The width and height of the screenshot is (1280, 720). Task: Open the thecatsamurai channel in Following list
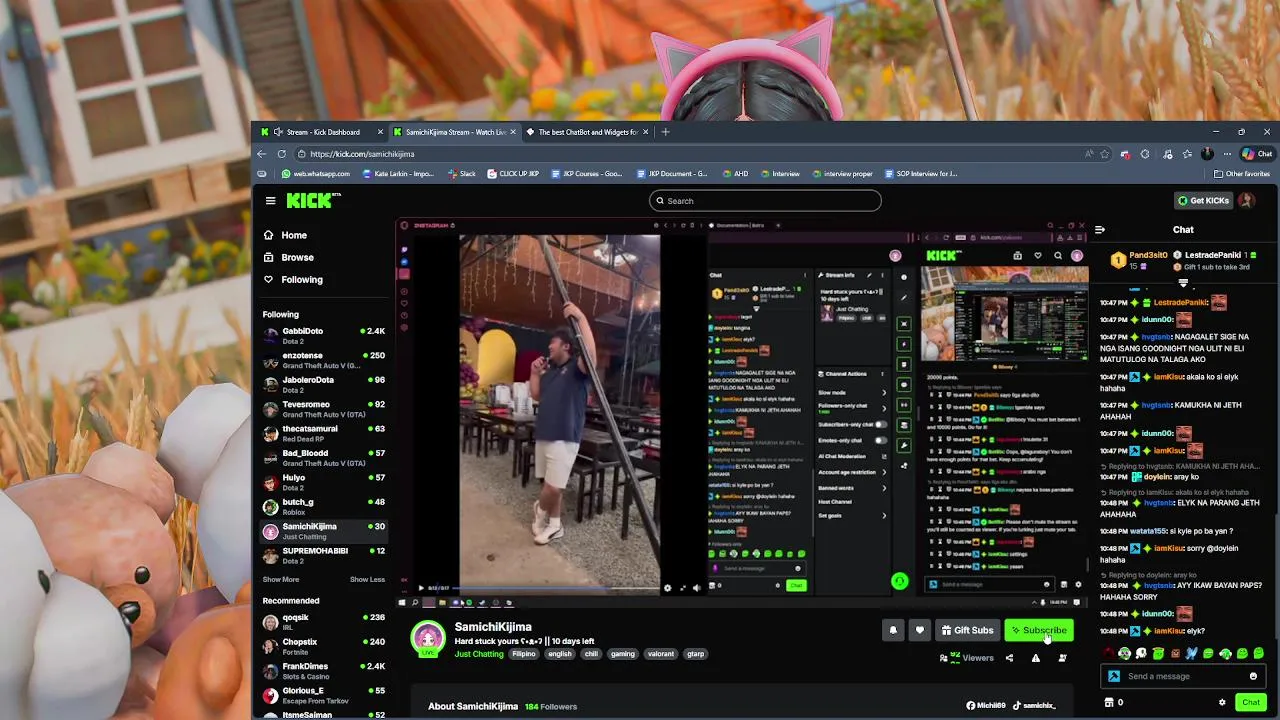pos(324,433)
